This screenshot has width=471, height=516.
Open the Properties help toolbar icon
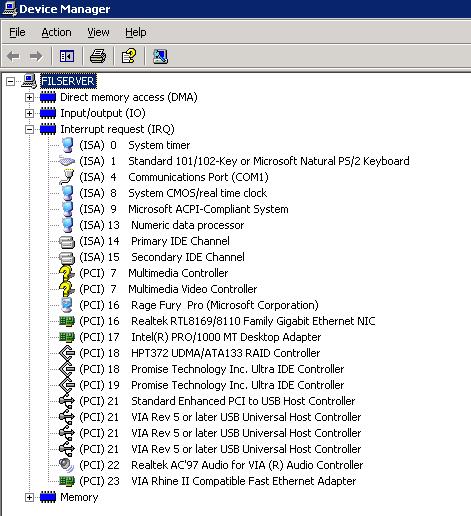129,56
